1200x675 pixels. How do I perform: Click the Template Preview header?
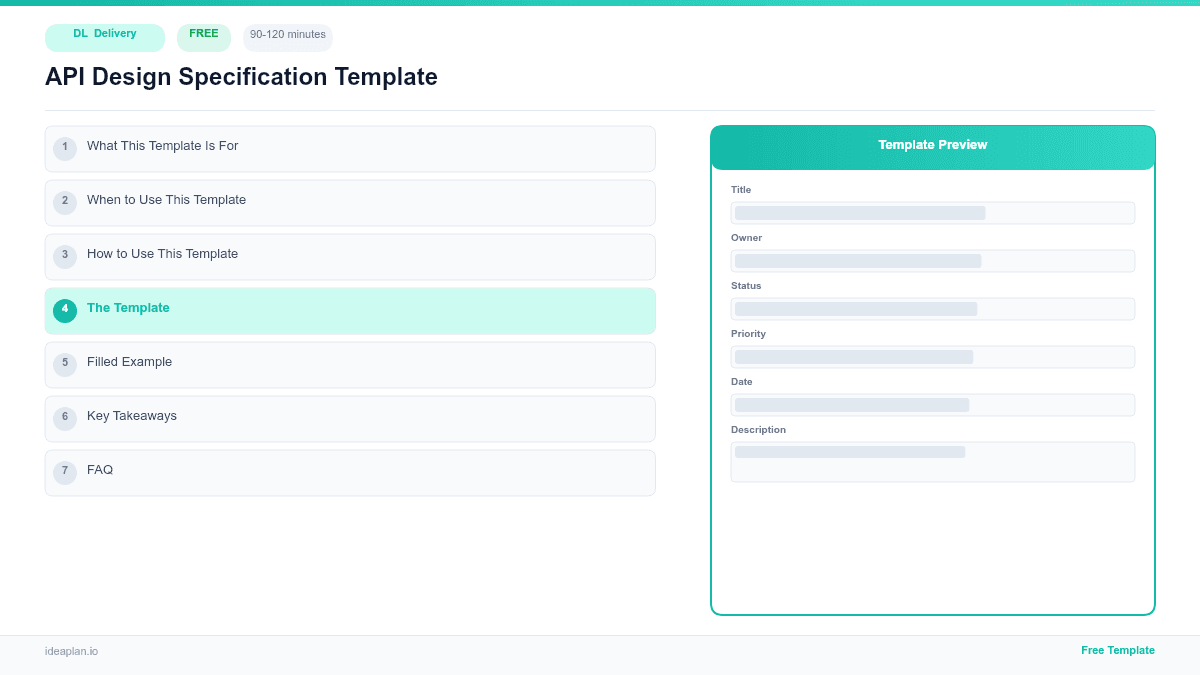coord(932,145)
